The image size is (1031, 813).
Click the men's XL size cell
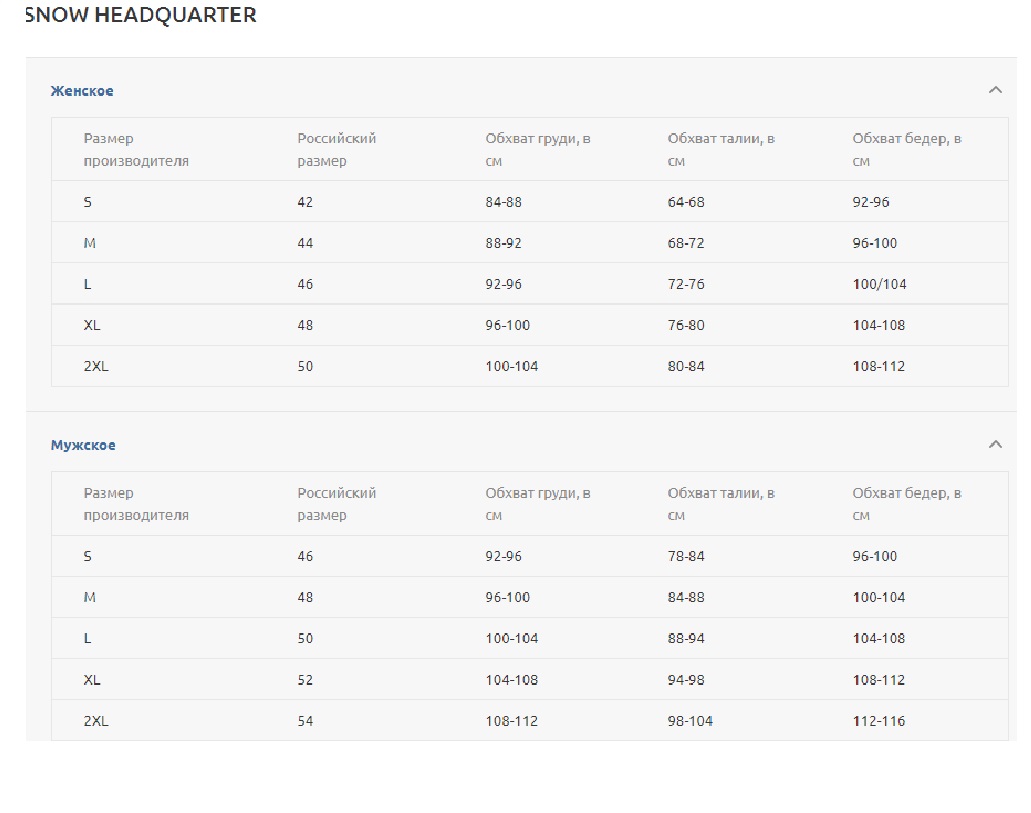pos(92,680)
